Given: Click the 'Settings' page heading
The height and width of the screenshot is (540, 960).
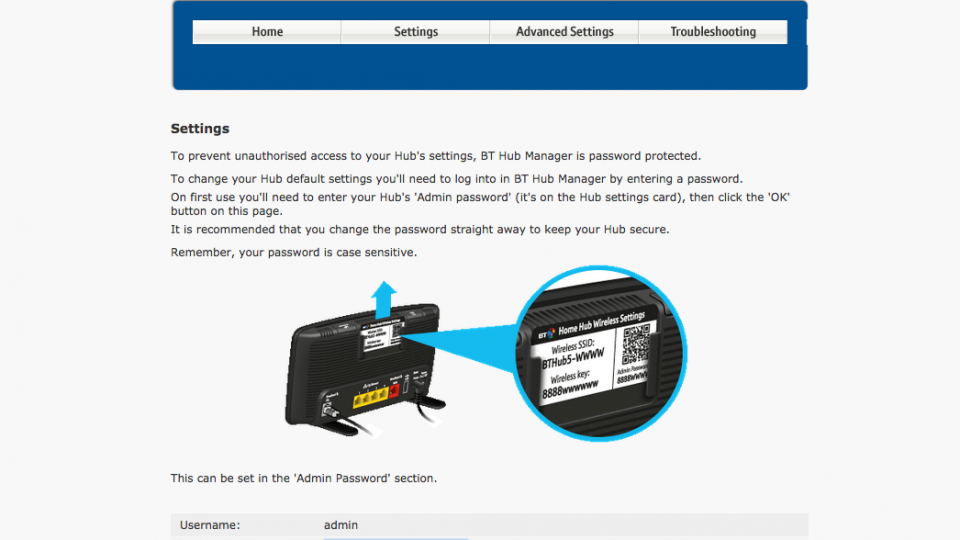Looking at the screenshot, I should (x=200, y=129).
